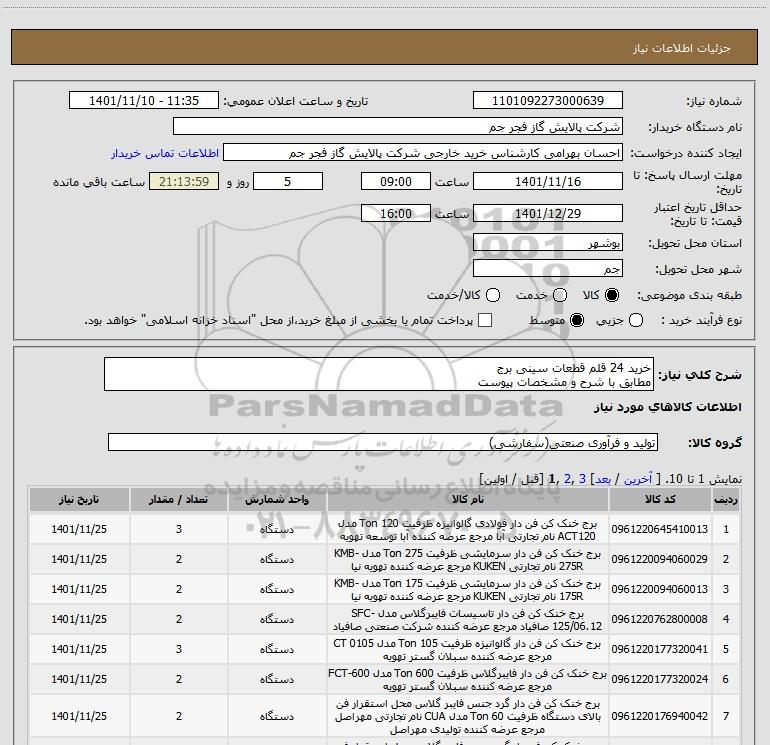
Task: Click the CT 0105 cooling tower item name
Action: pos(468,650)
